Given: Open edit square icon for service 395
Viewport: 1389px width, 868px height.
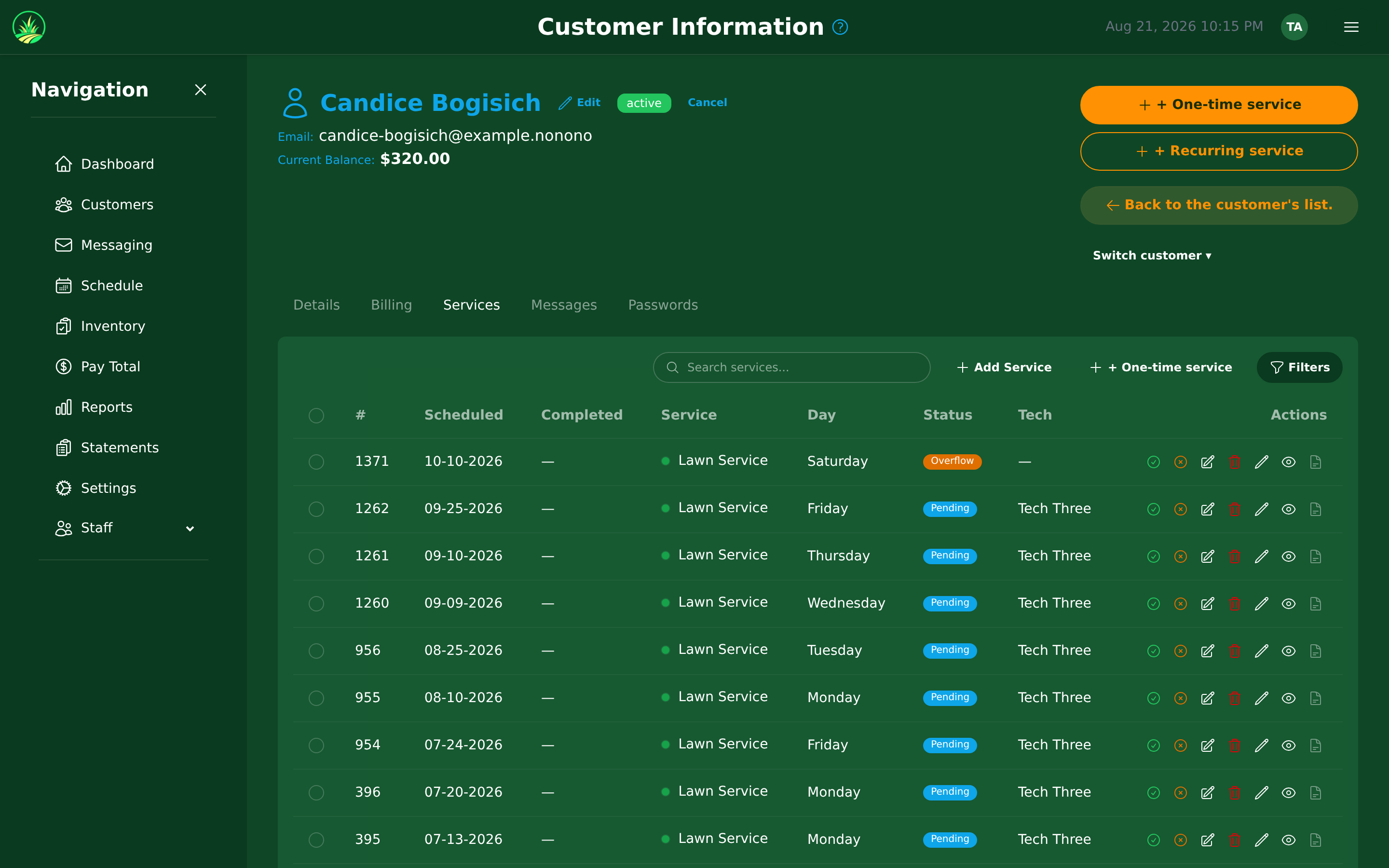Looking at the screenshot, I should point(1208,840).
